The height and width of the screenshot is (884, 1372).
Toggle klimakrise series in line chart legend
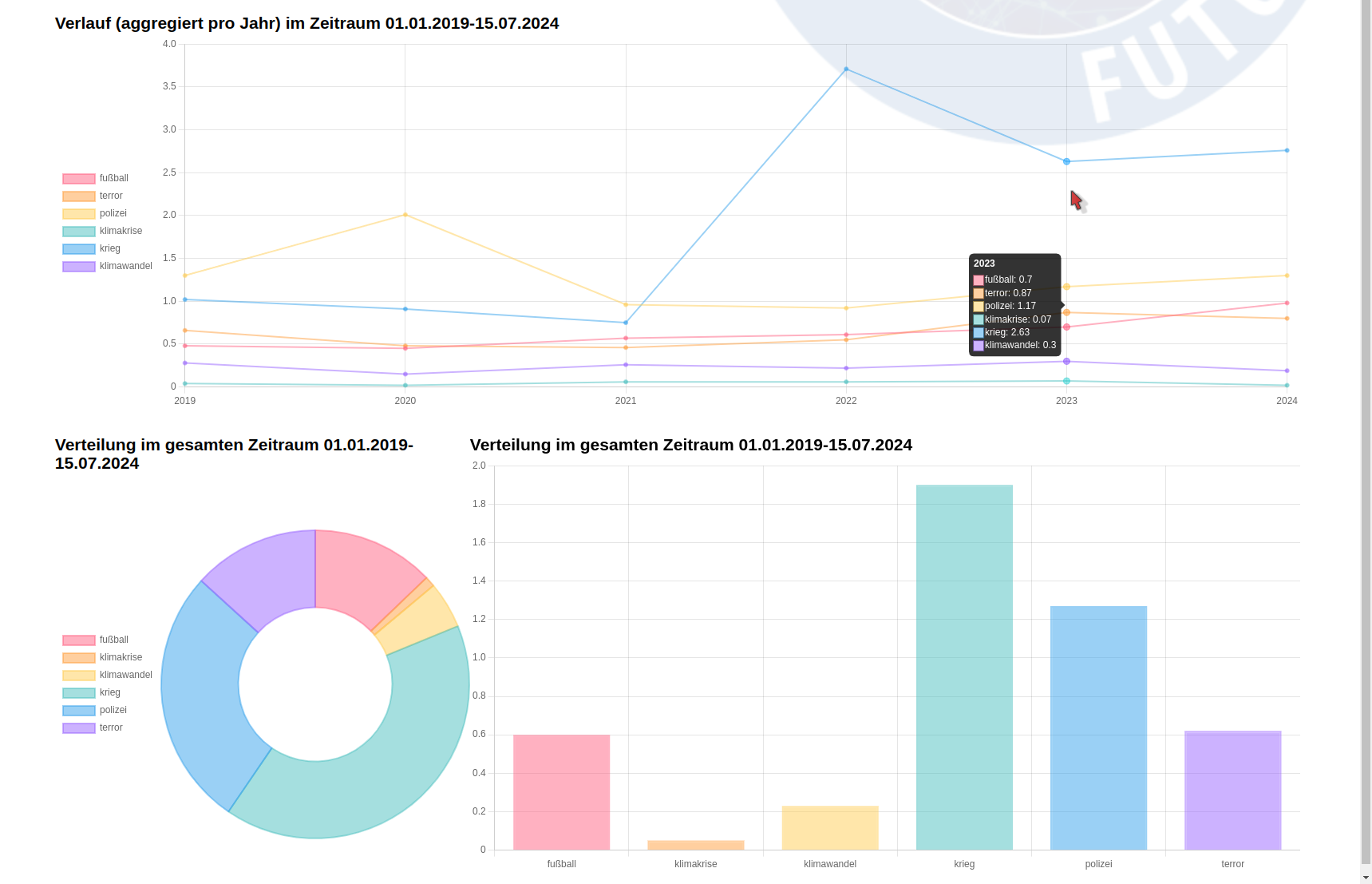[102, 231]
